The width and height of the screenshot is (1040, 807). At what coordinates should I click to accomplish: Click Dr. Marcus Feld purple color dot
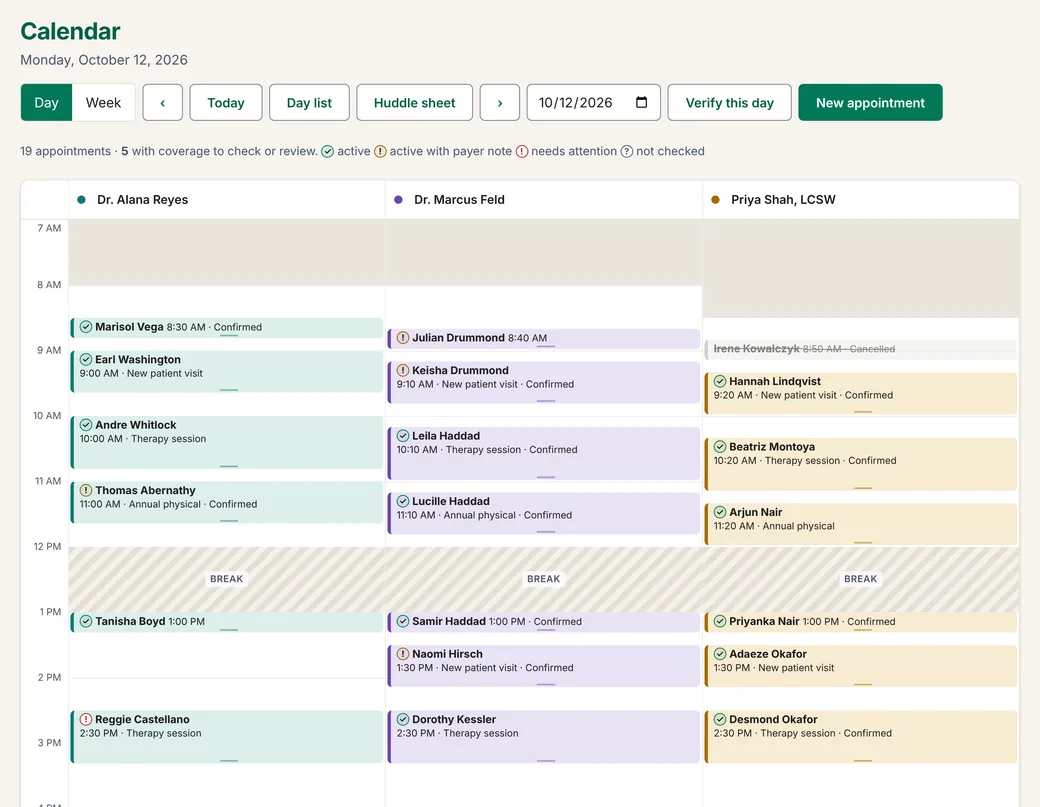pos(399,200)
